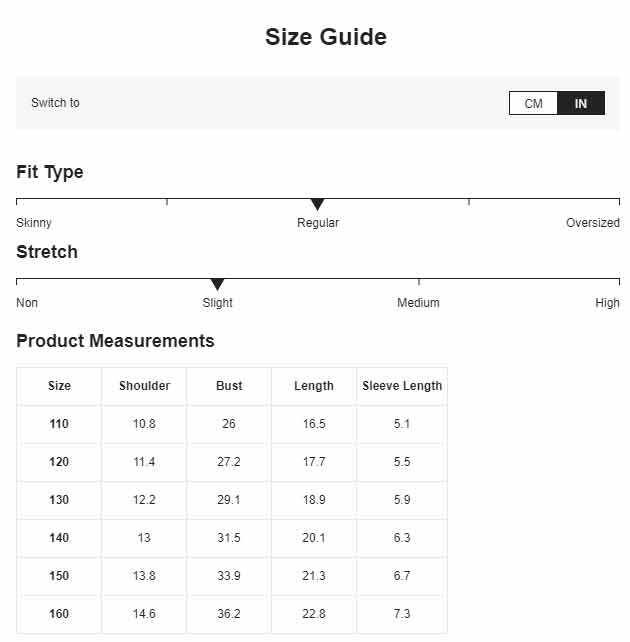
Task: Click the Size column header
Action: (x=59, y=386)
